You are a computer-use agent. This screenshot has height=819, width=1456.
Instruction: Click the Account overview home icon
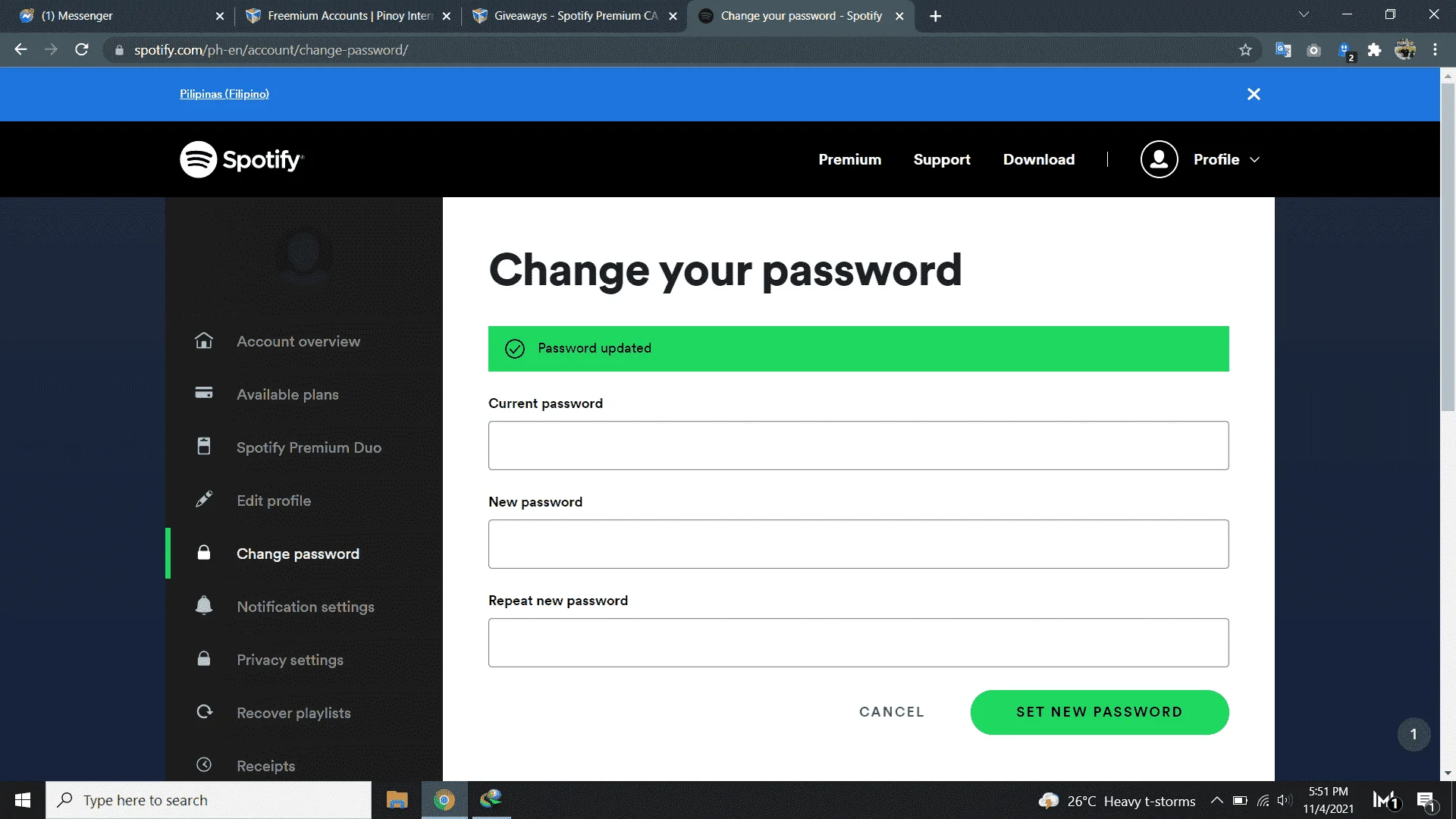point(204,340)
